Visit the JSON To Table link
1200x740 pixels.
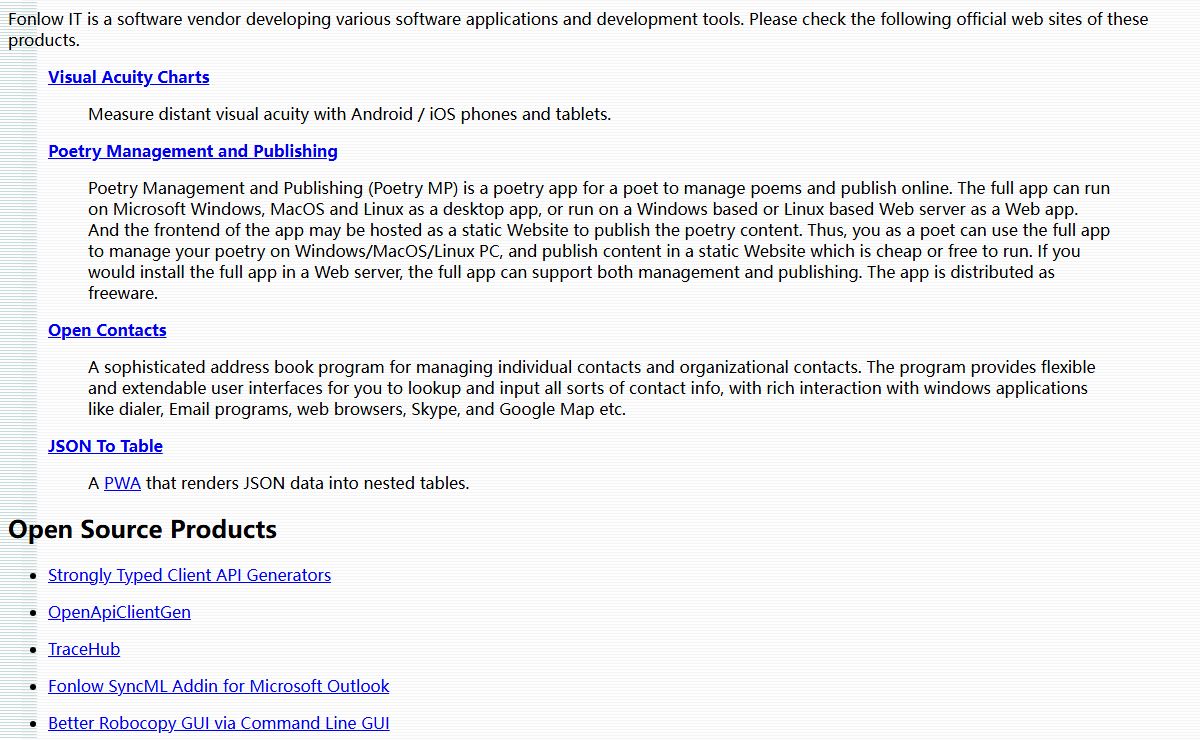point(105,446)
